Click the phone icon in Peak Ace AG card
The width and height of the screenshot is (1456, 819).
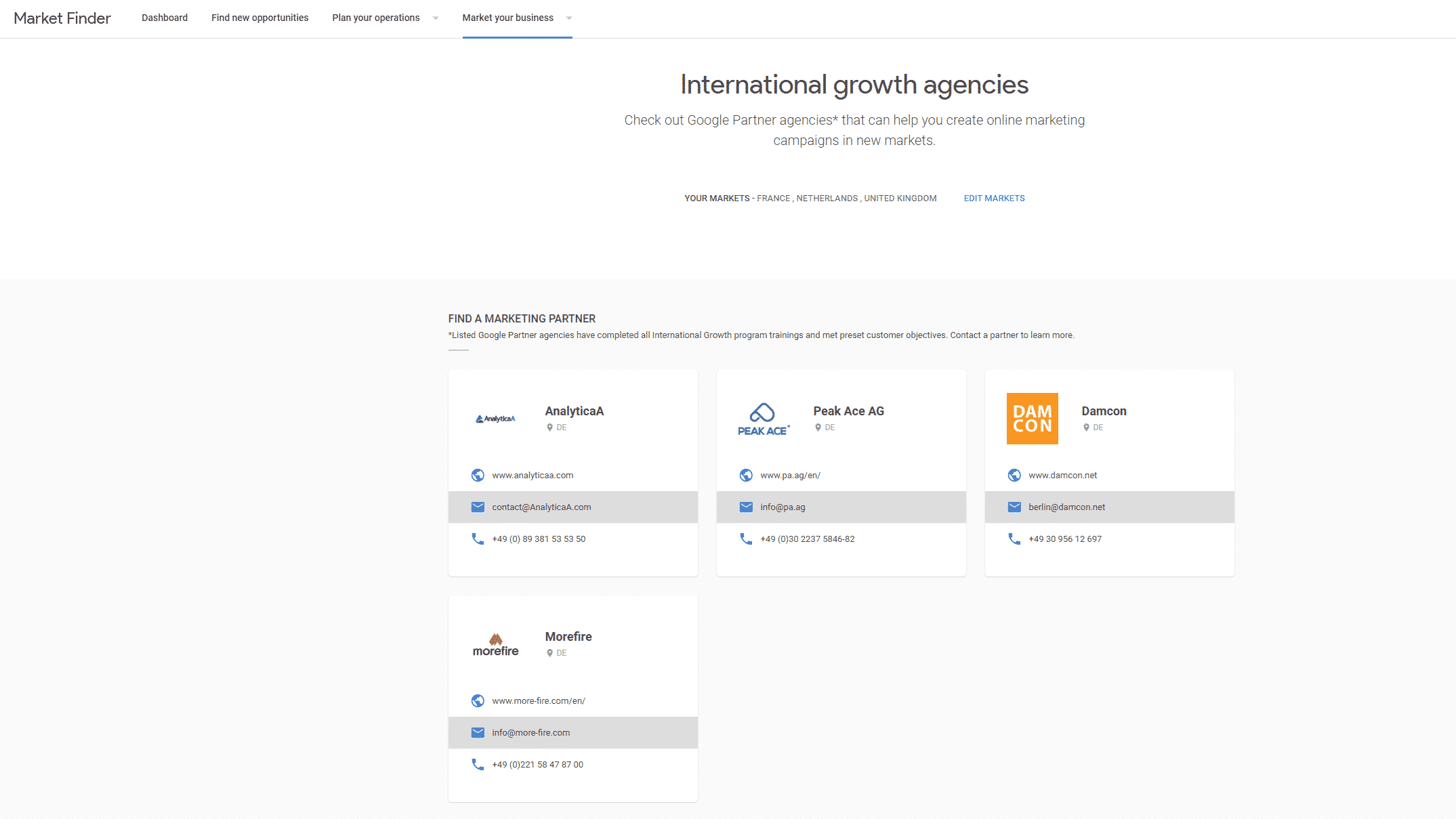746,539
